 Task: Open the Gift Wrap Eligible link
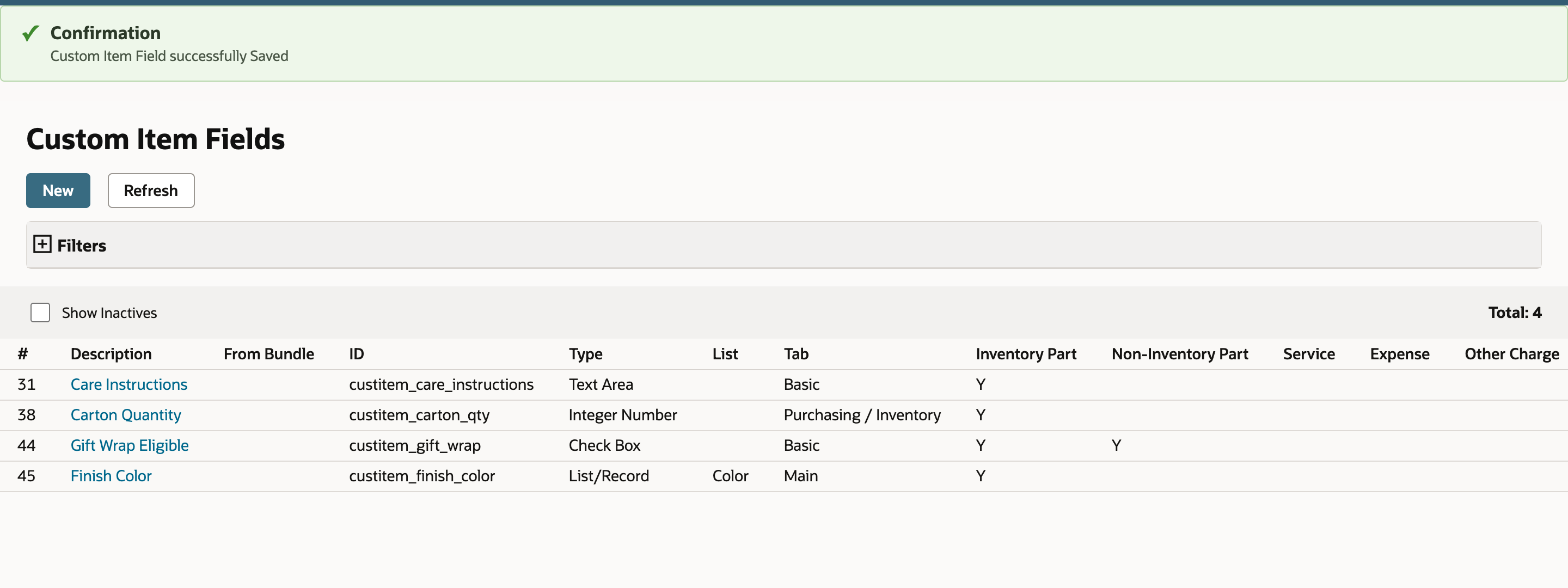[x=130, y=445]
